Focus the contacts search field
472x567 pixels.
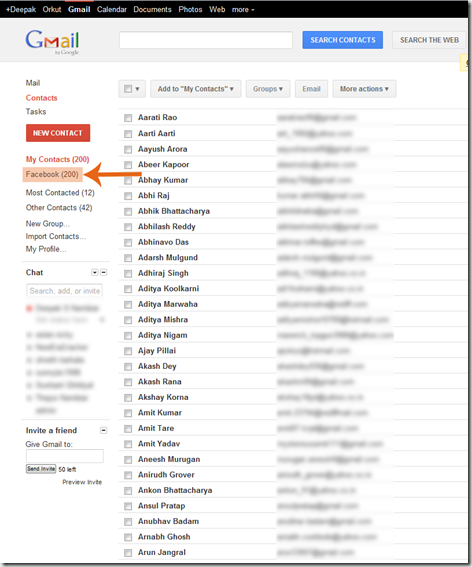pos(206,40)
